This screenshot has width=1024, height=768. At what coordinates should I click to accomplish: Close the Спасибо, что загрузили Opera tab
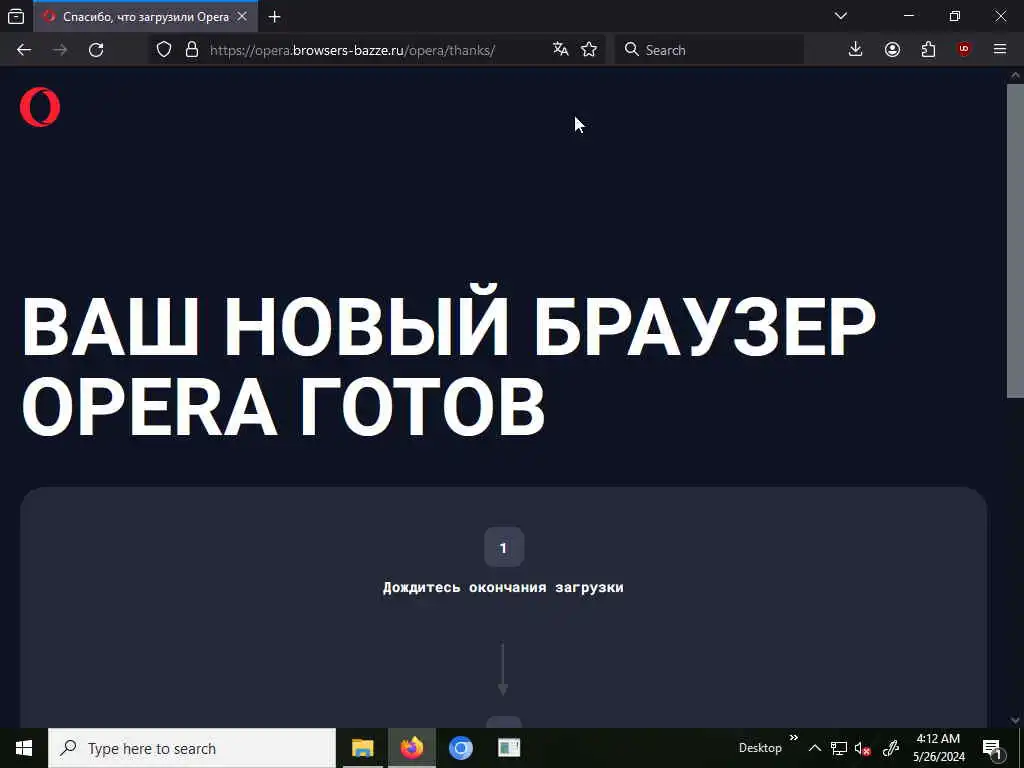click(242, 16)
